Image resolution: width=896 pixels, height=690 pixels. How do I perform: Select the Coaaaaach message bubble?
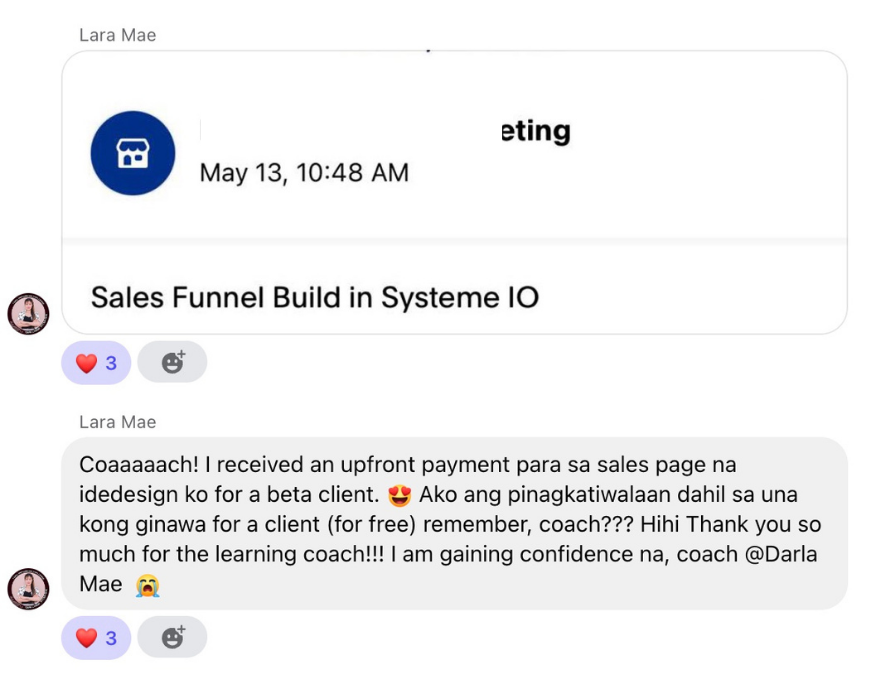pyautogui.click(x=454, y=523)
